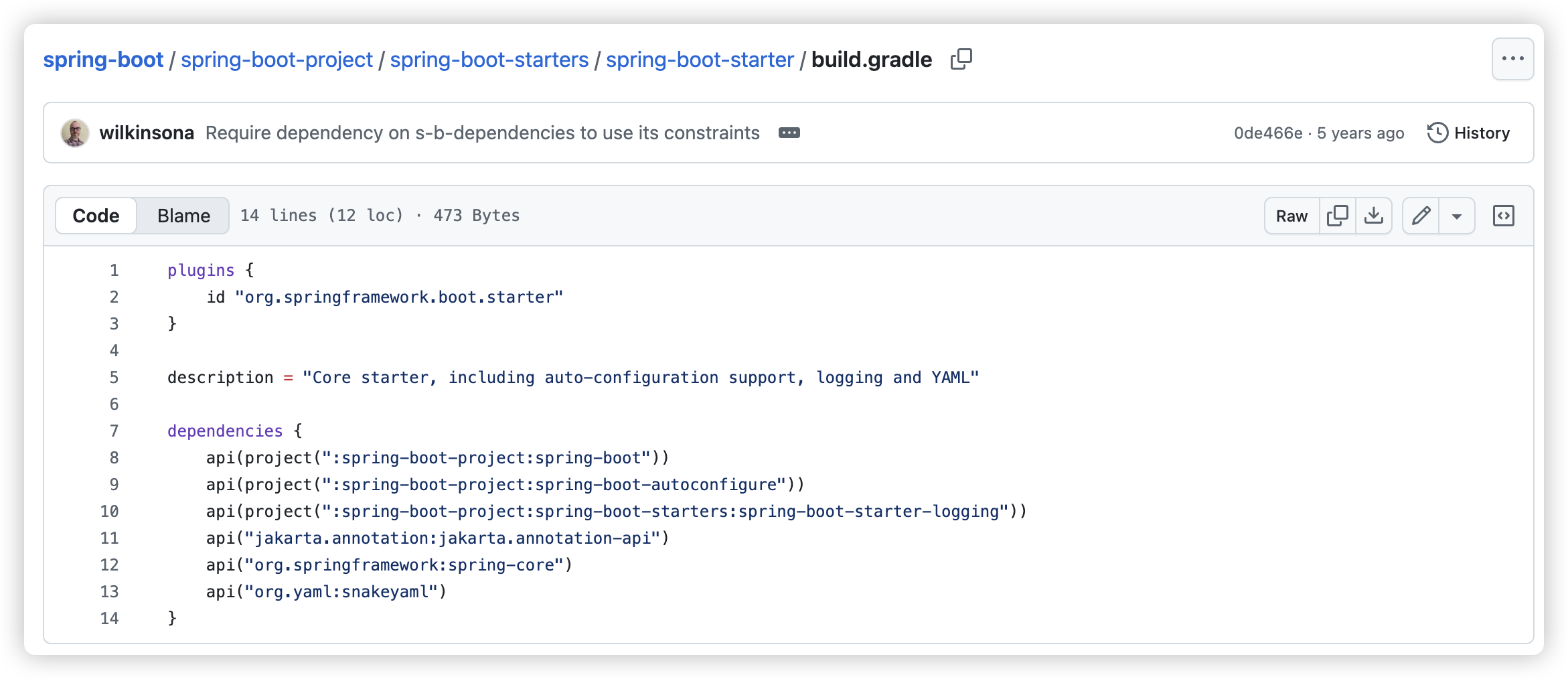The image size is (1568, 679).
Task: Open the commit message link about s-b-dependencies
Action: click(482, 133)
